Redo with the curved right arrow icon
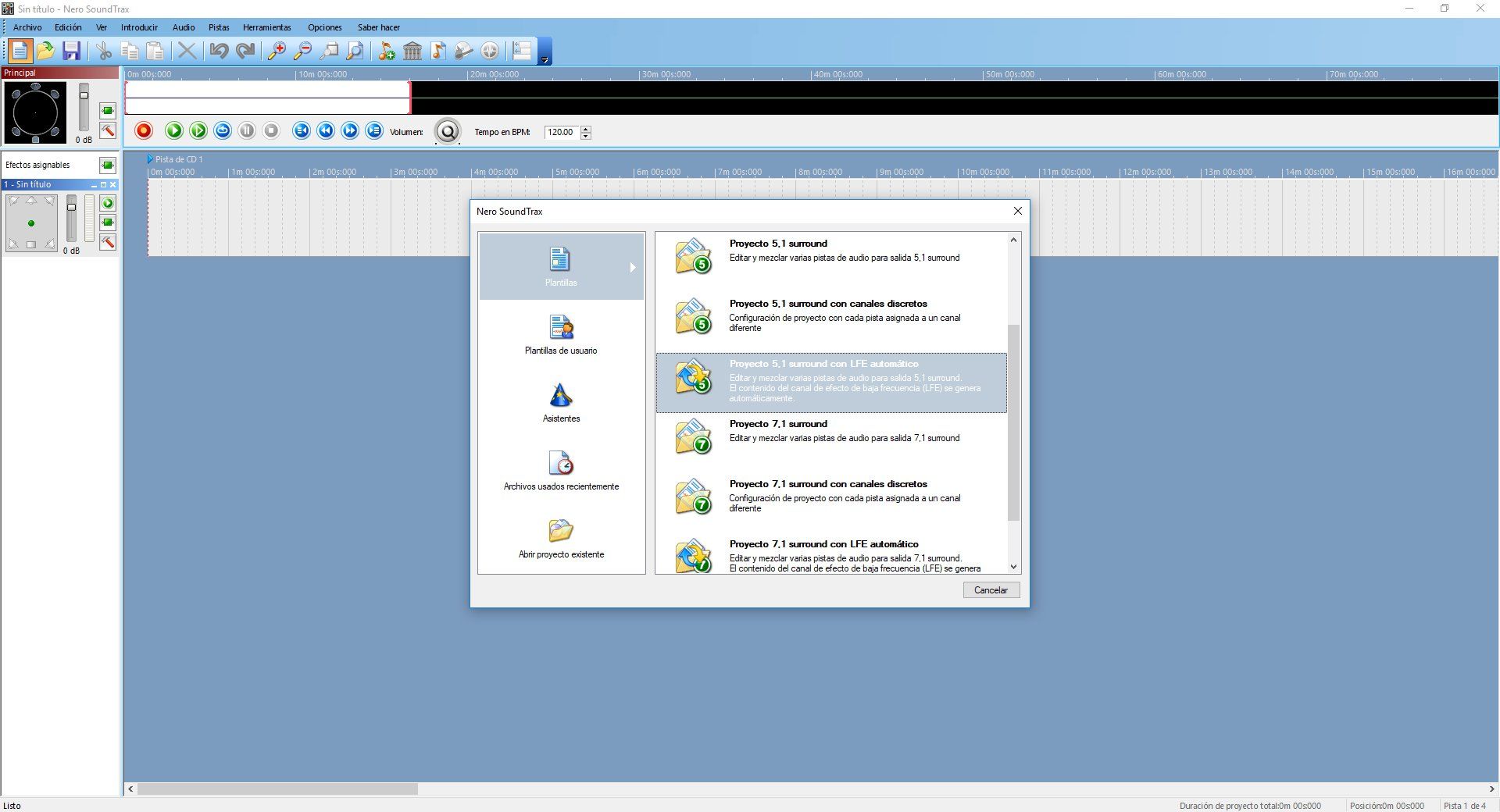This screenshot has width=1500, height=812. tap(245, 52)
